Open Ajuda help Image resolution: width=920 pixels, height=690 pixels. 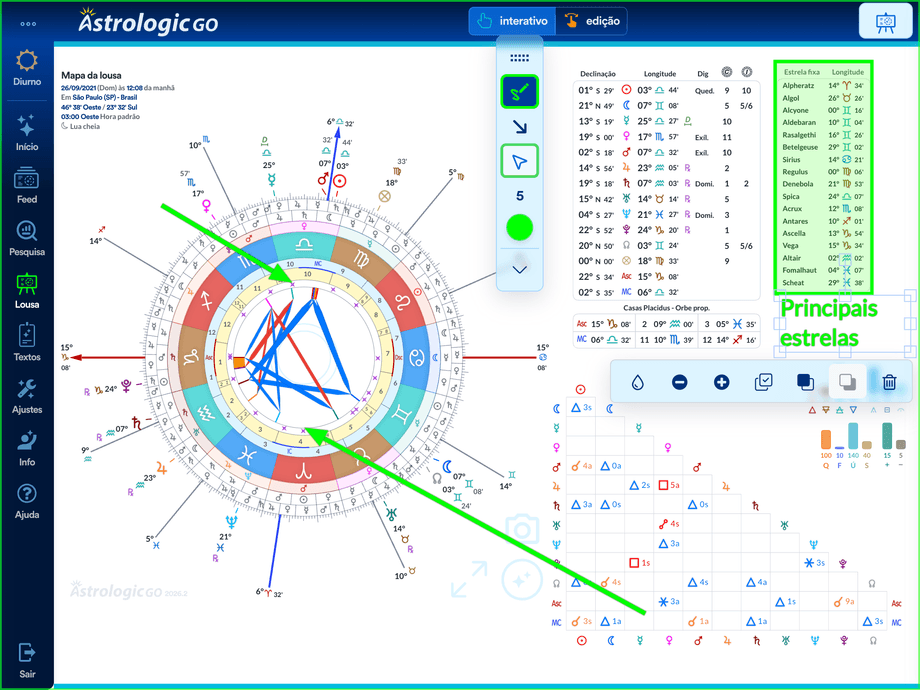[27, 501]
